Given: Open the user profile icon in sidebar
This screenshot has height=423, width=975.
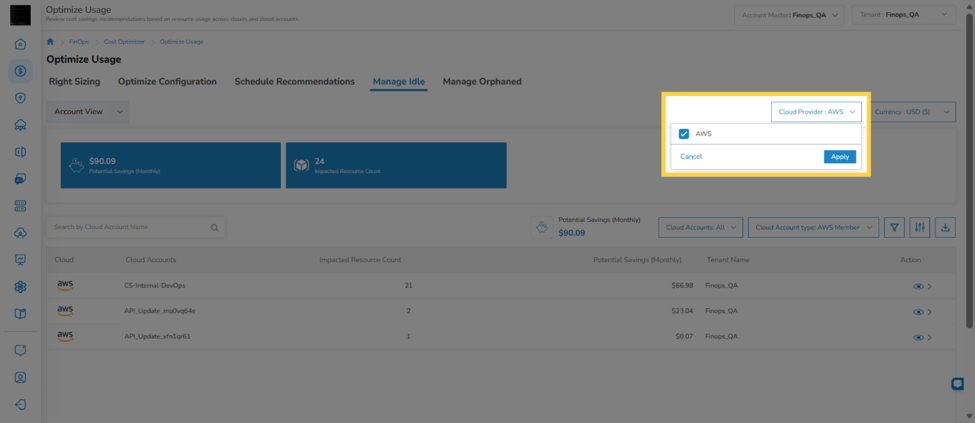Looking at the screenshot, I should click(x=20, y=377).
